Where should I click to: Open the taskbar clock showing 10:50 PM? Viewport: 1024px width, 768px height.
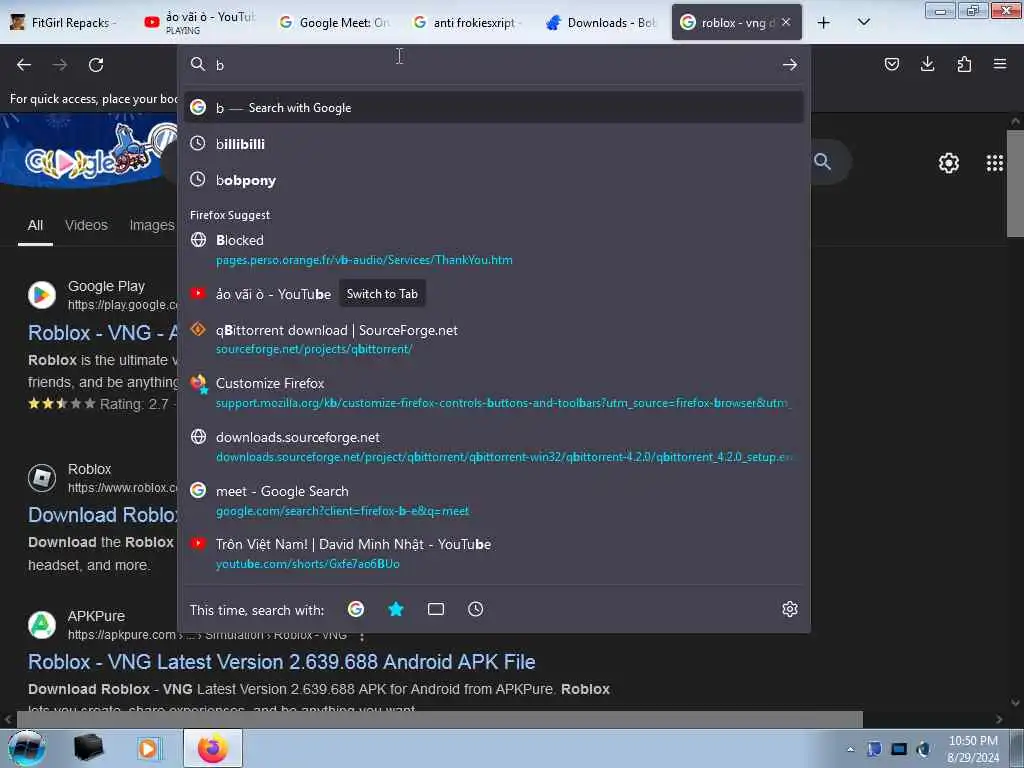pyautogui.click(x=973, y=749)
